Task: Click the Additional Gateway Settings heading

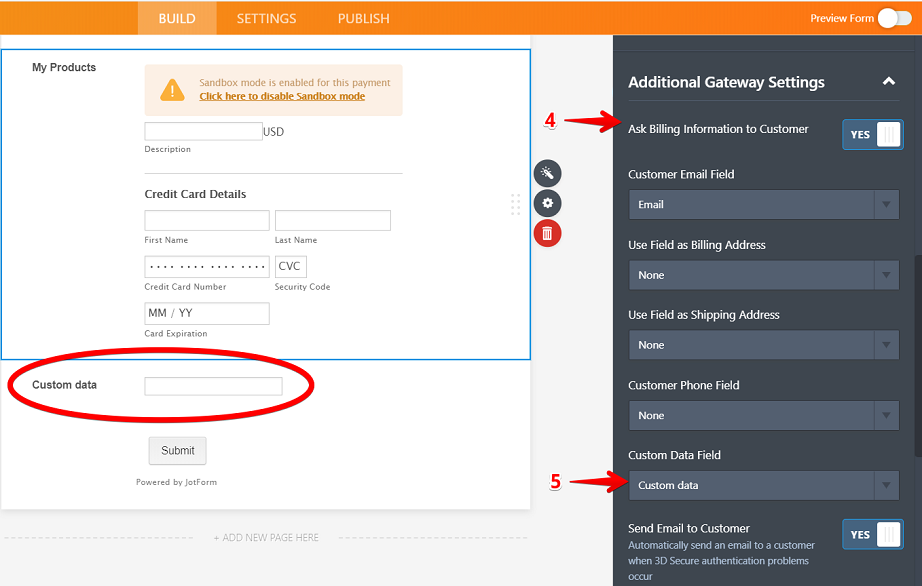Action: click(x=726, y=82)
